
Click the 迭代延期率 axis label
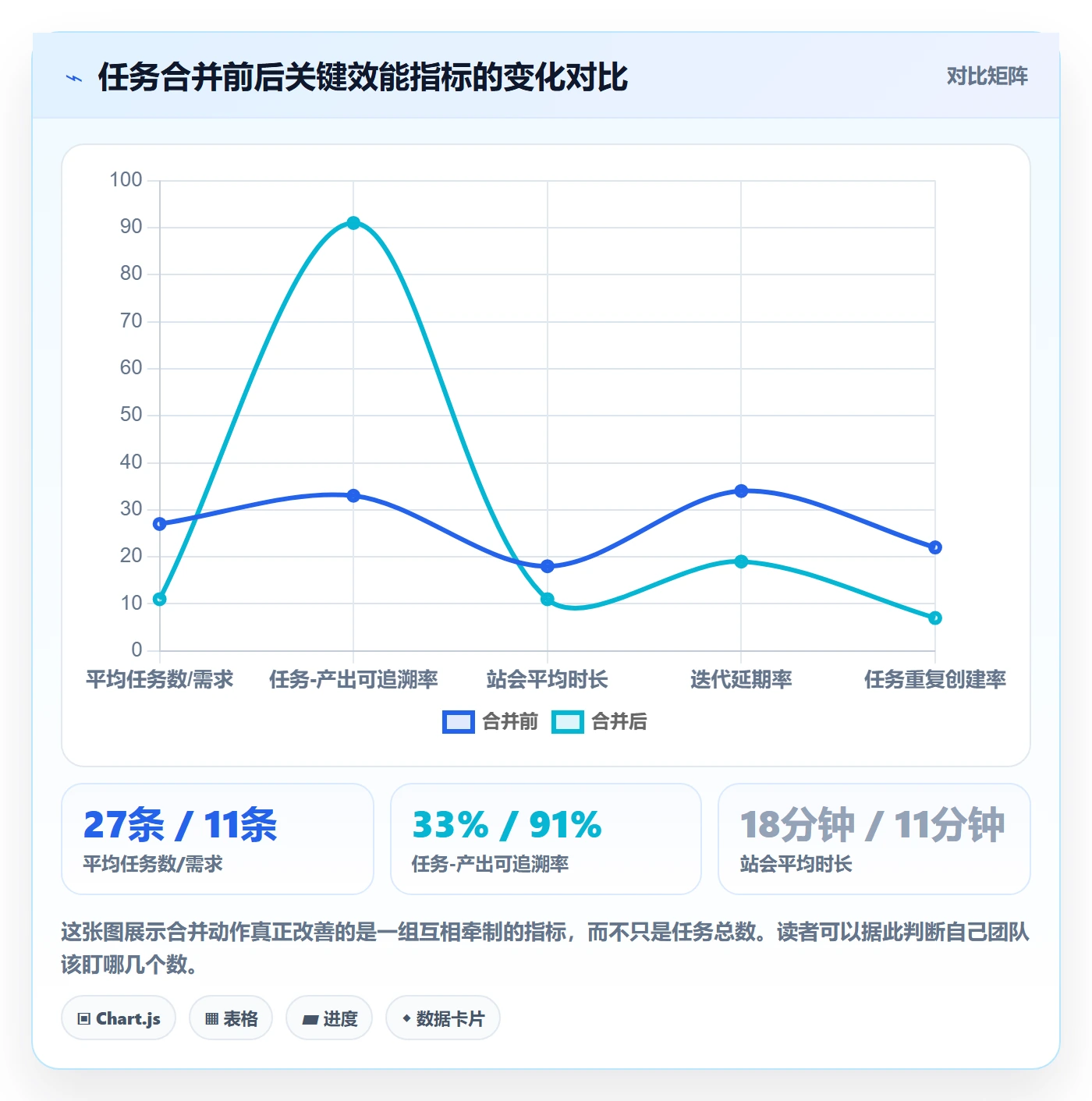point(741,679)
